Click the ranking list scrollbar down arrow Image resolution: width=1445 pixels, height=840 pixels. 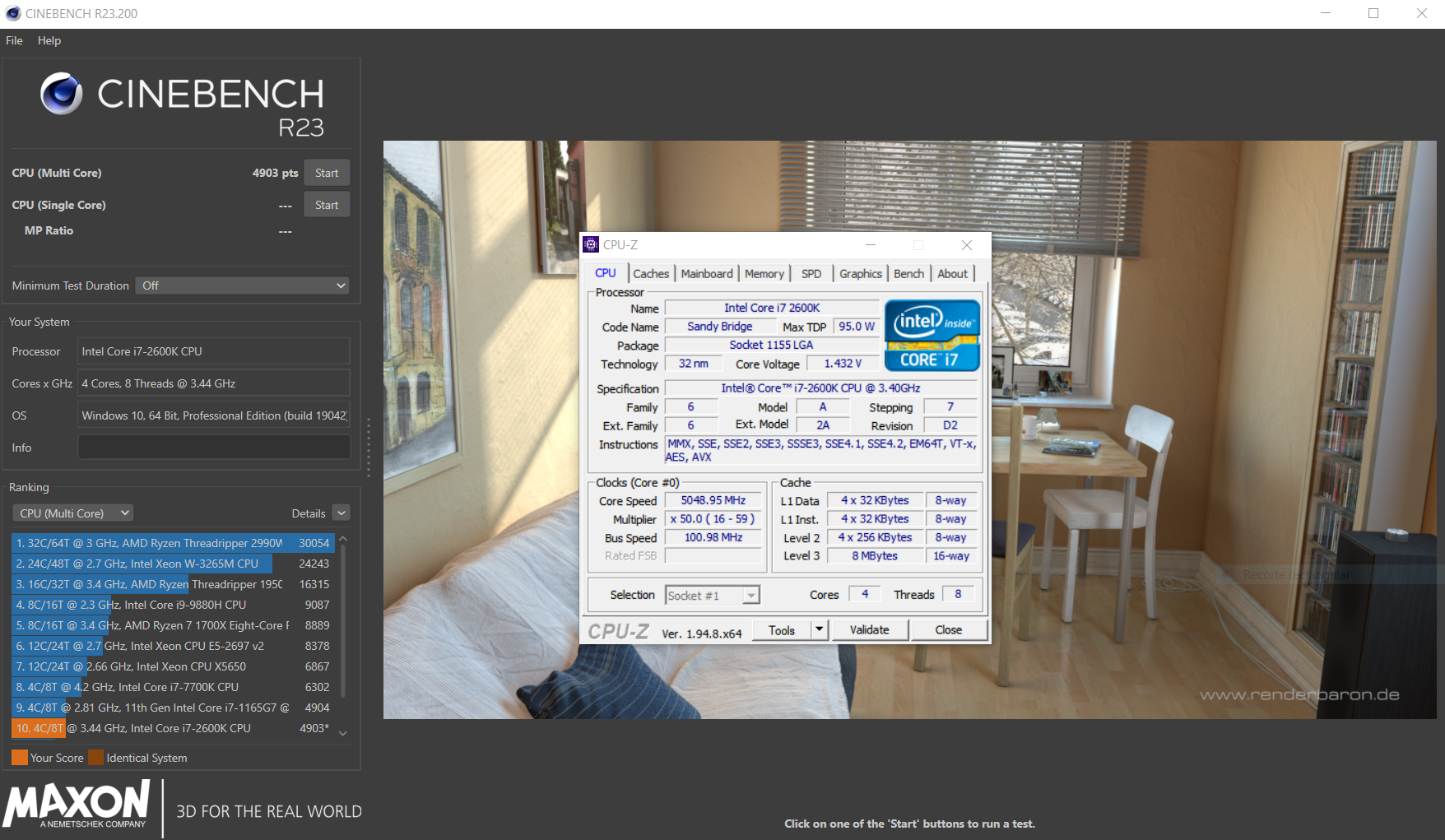coord(343,733)
